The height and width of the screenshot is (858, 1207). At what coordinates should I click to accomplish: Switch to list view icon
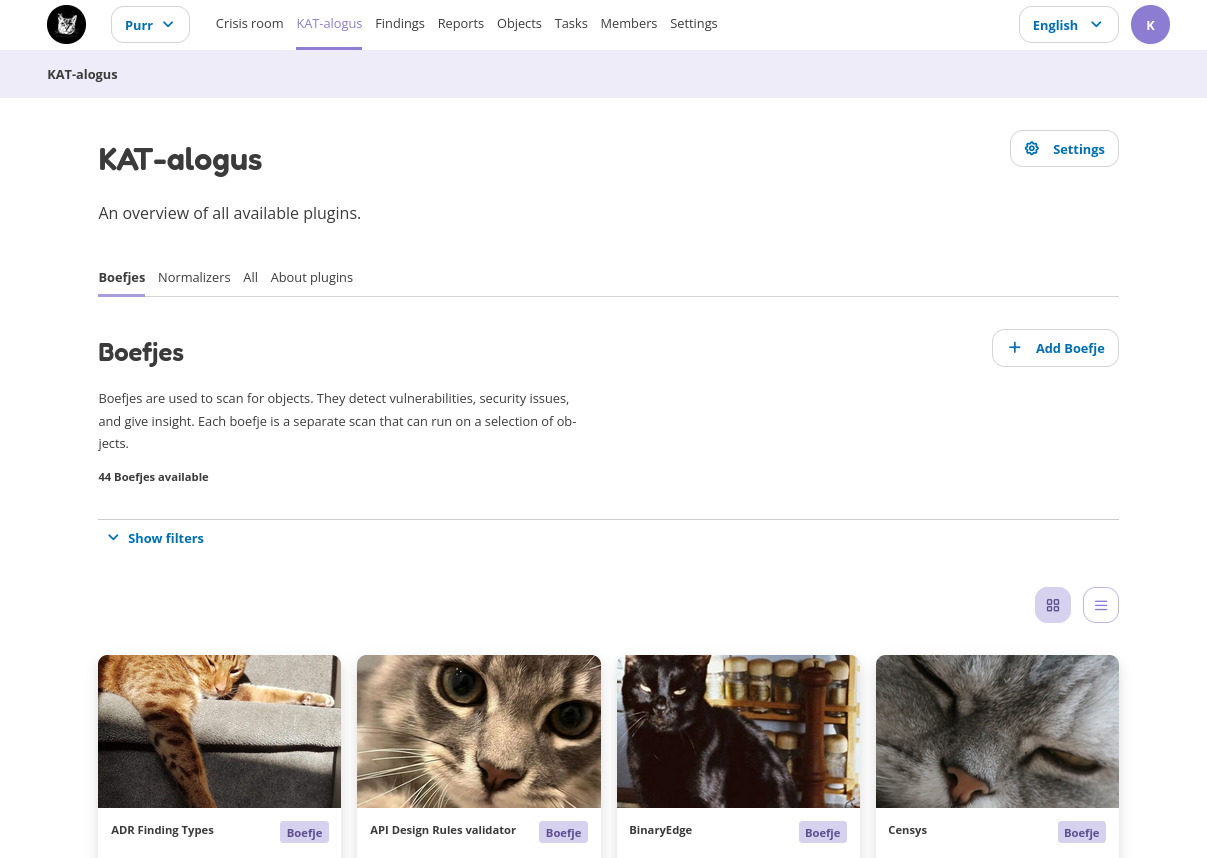pyautogui.click(x=1101, y=605)
